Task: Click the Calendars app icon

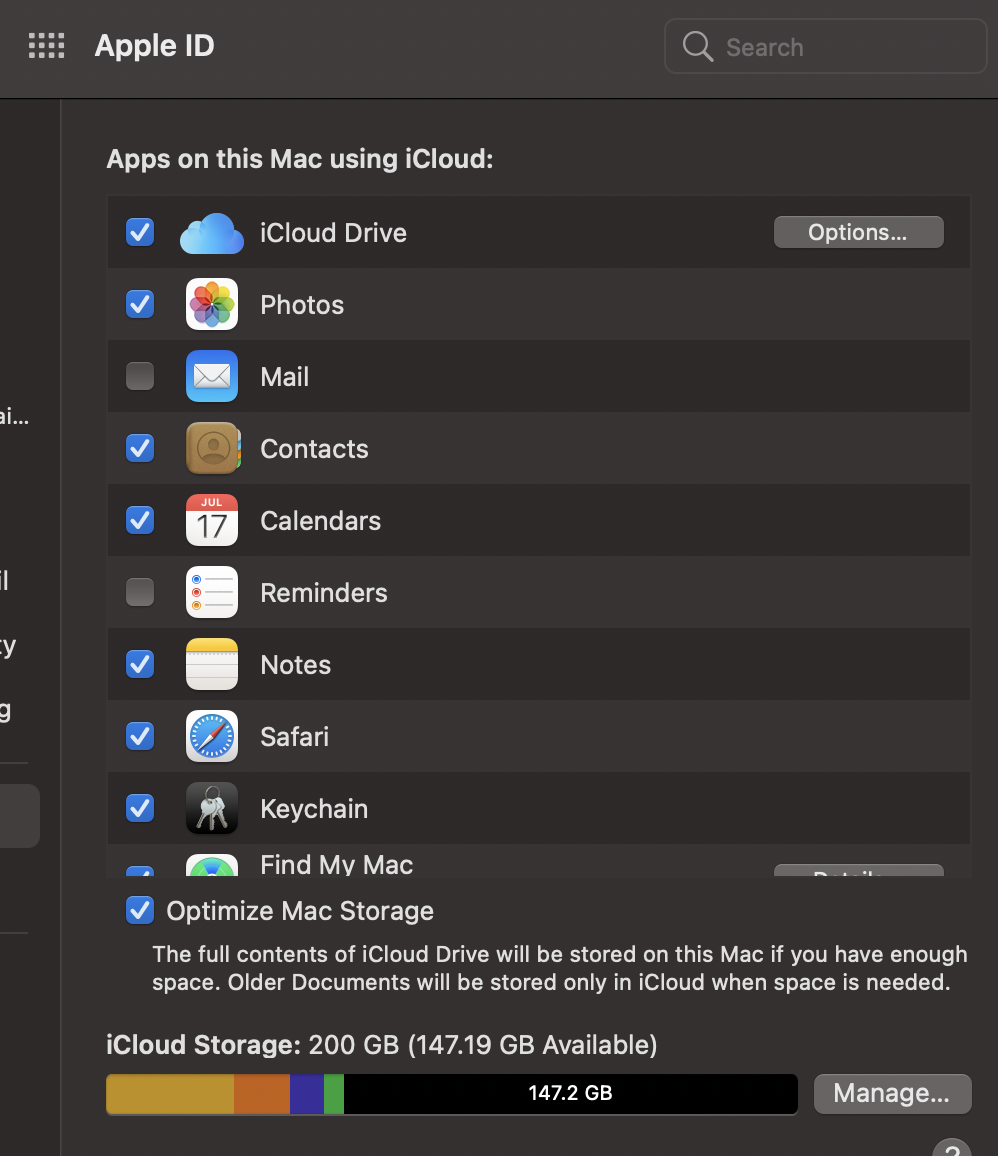Action: [212, 520]
